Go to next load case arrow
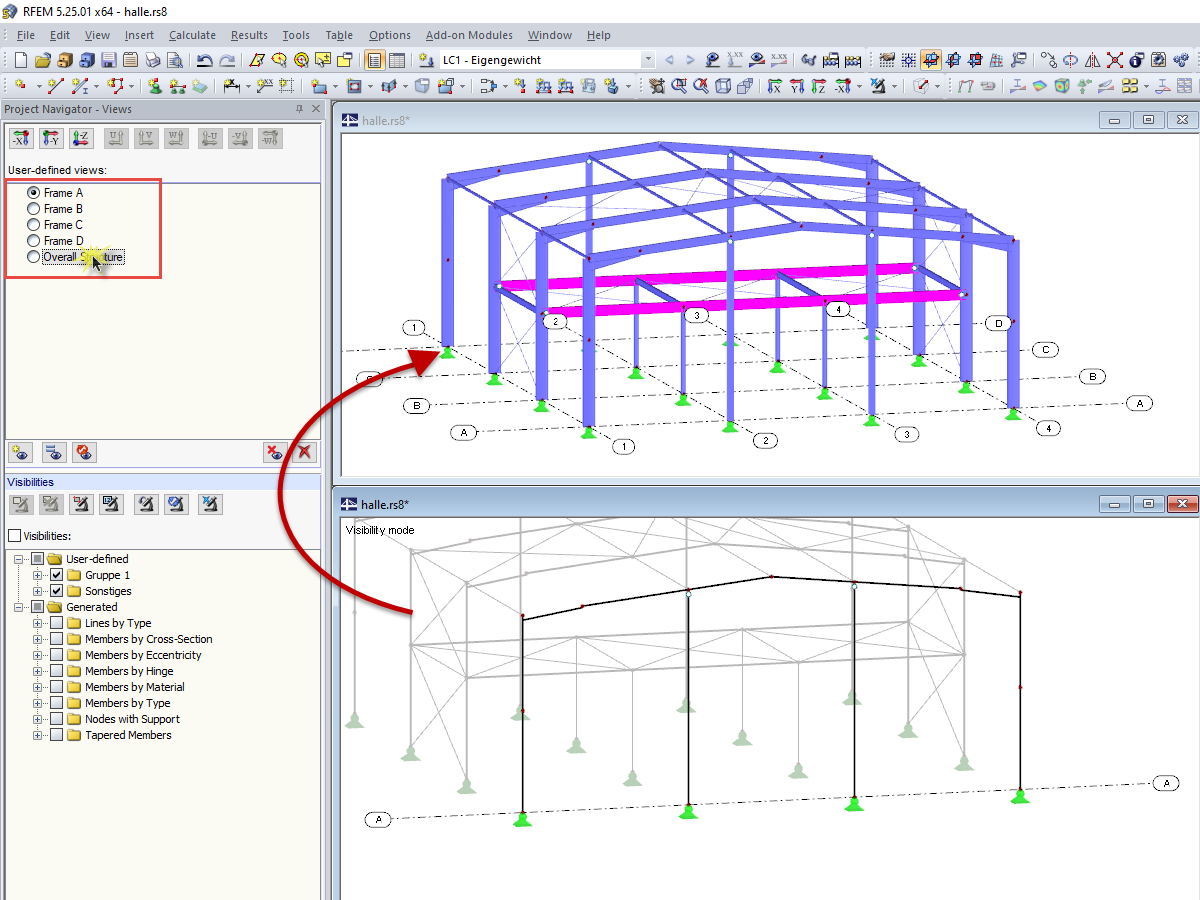The image size is (1200, 900). point(690,60)
